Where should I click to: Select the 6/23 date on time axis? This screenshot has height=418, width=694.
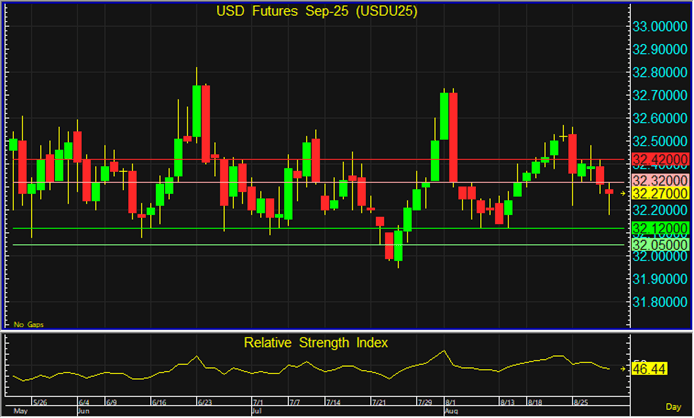click(203, 402)
